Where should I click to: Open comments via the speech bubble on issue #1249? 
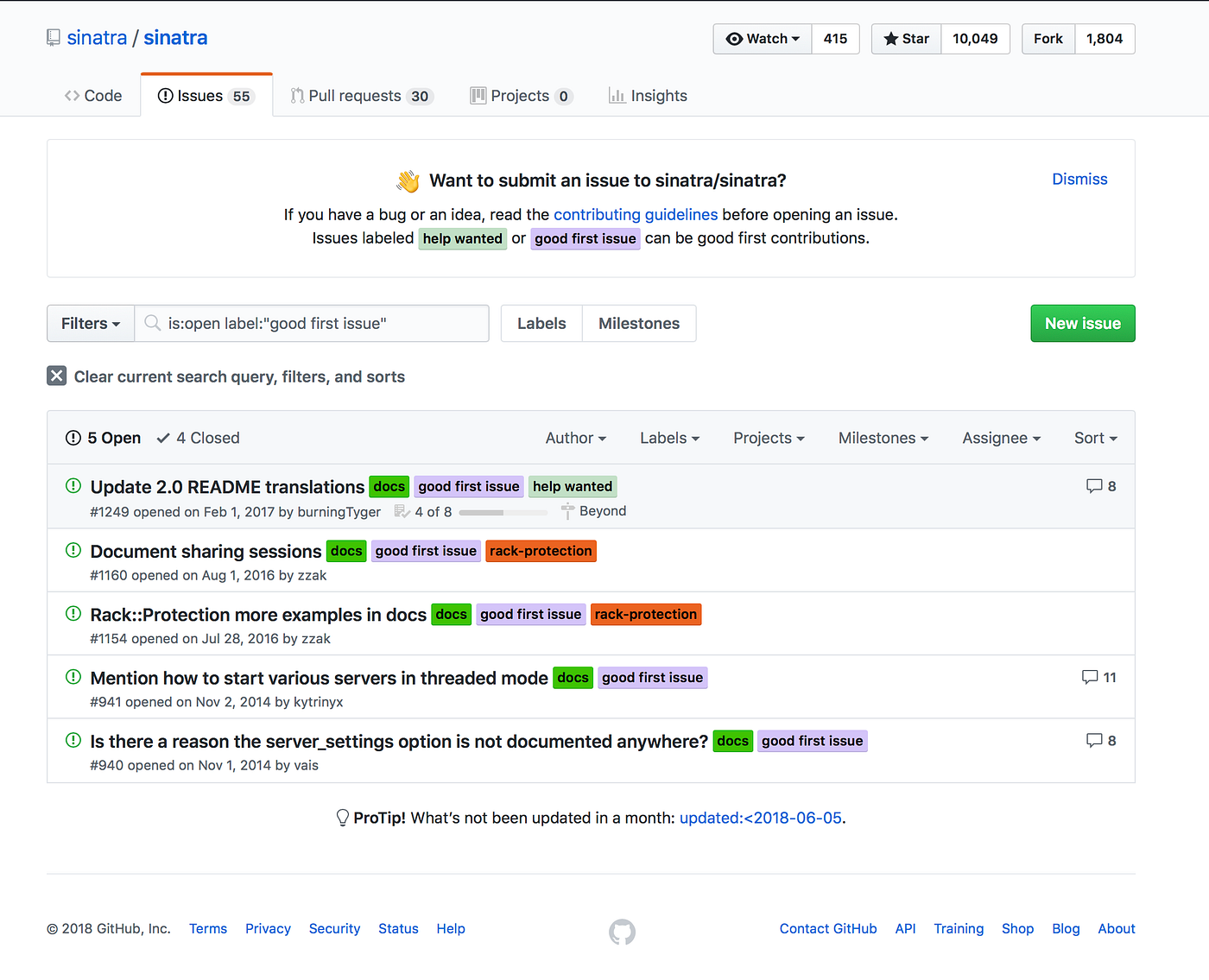[x=1094, y=485]
